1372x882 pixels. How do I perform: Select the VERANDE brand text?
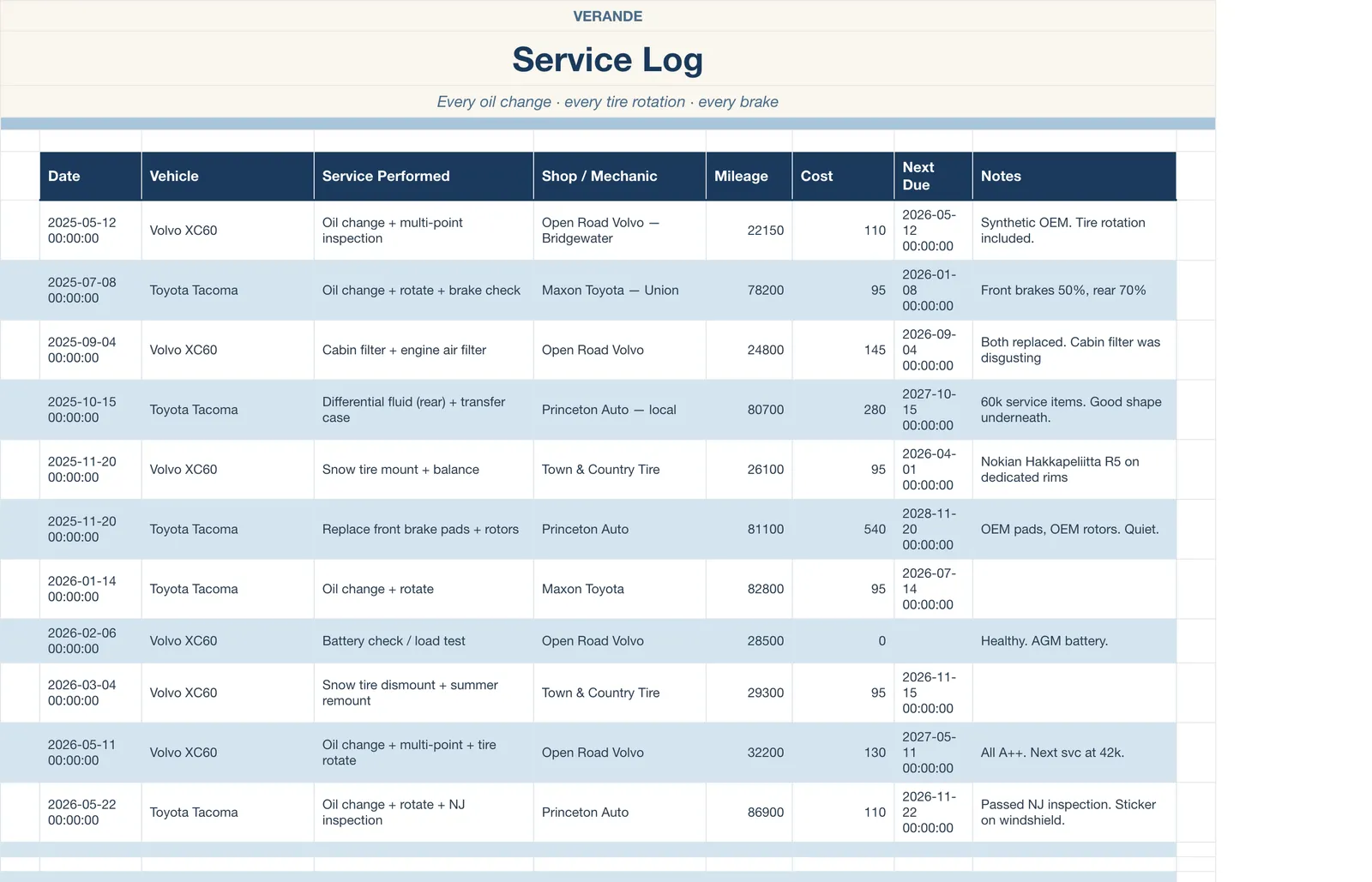[x=607, y=16]
